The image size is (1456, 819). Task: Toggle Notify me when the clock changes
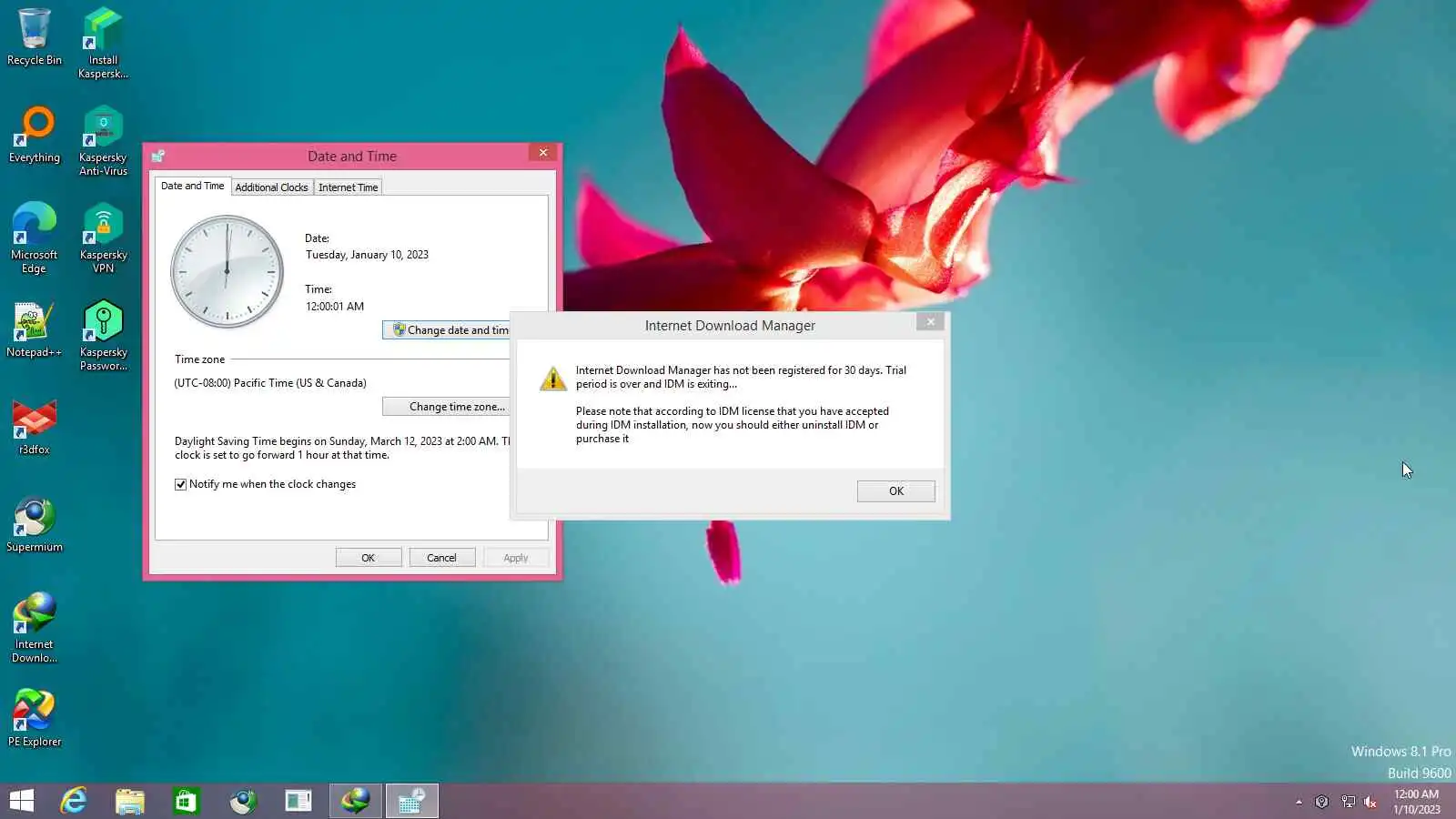pyautogui.click(x=180, y=484)
